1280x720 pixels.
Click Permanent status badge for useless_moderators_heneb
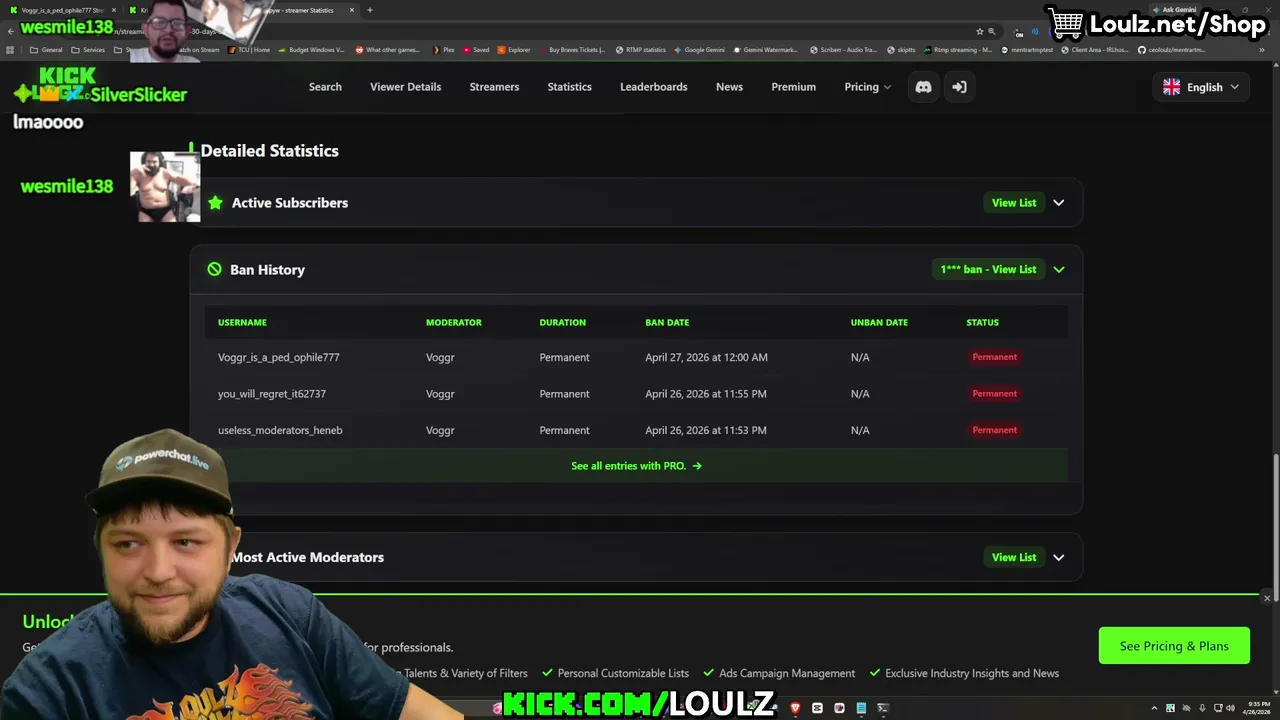(995, 430)
